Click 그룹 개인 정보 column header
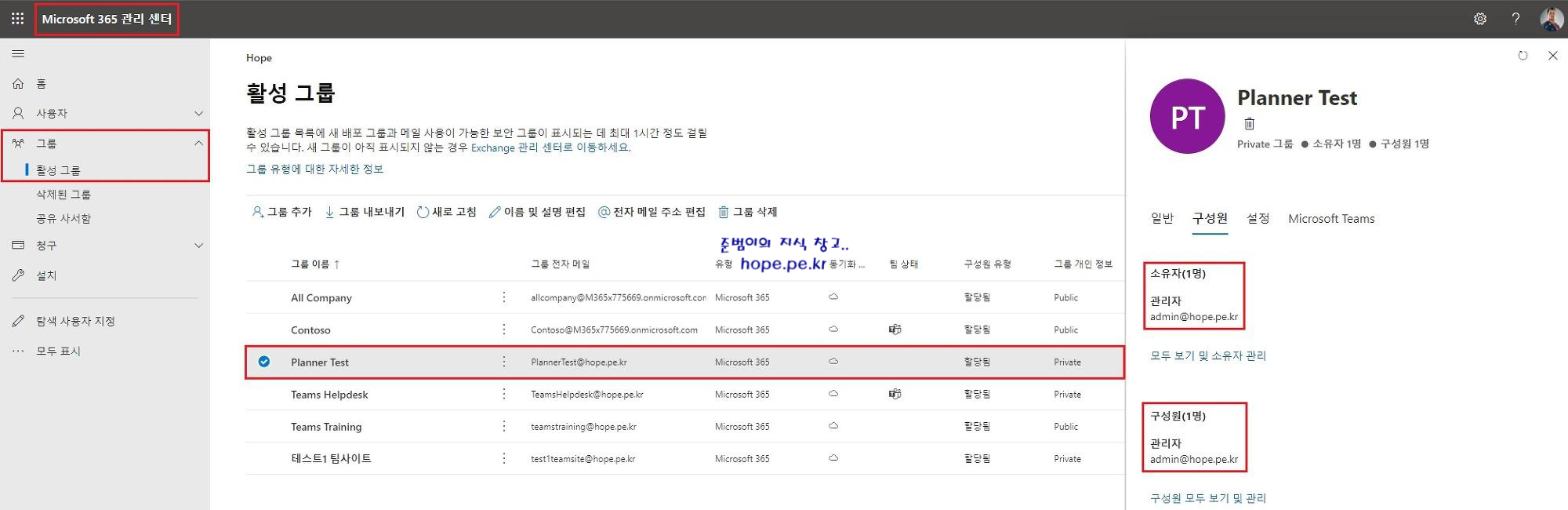This screenshot has width=1568, height=510. pyautogui.click(x=1083, y=264)
